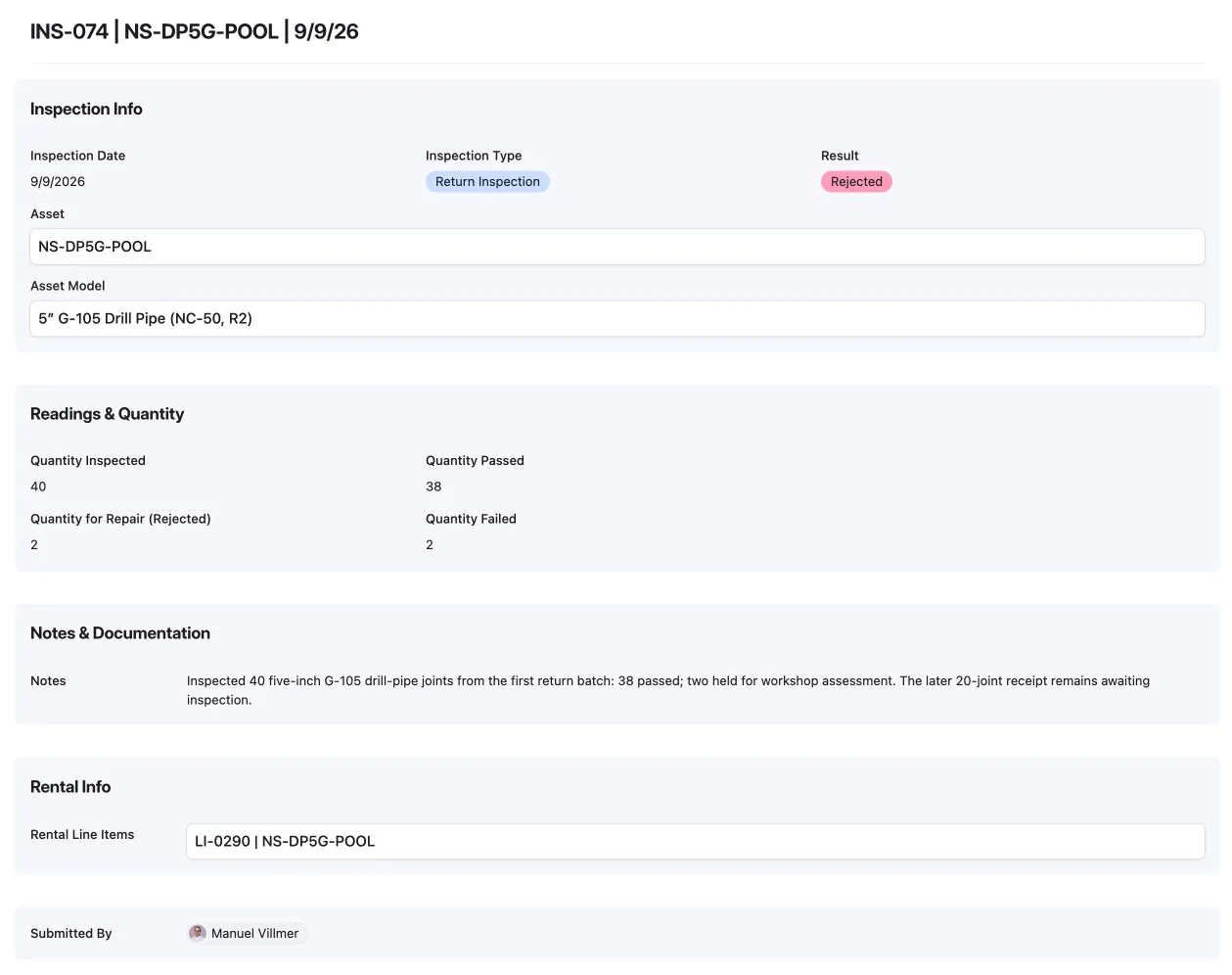The width and height of the screenshot is (1232, 975).
Task: Click the Inspection Date label
Action: coord(77,156)
